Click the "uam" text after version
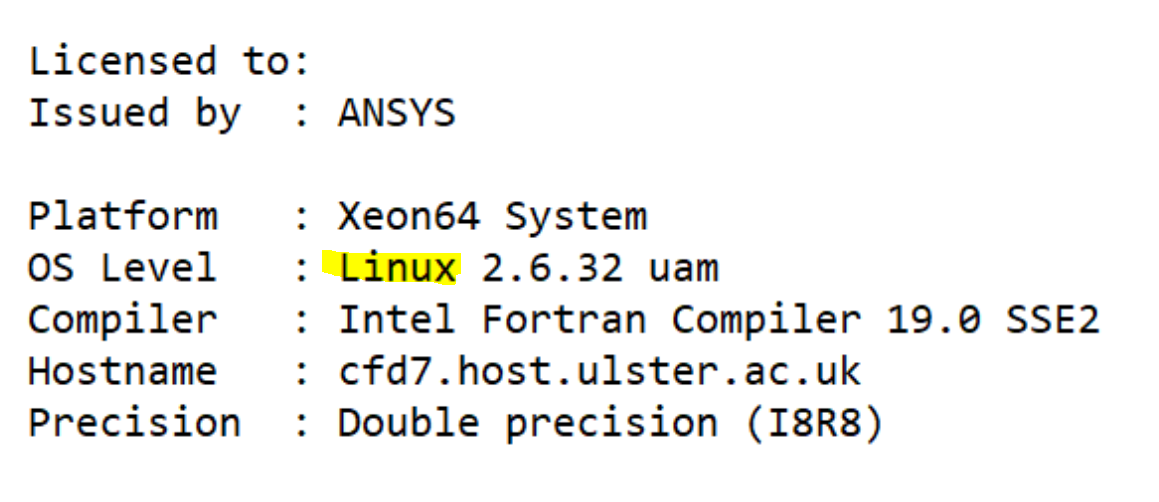Viewport: 1159px width, 502px height. coord(682,268)
